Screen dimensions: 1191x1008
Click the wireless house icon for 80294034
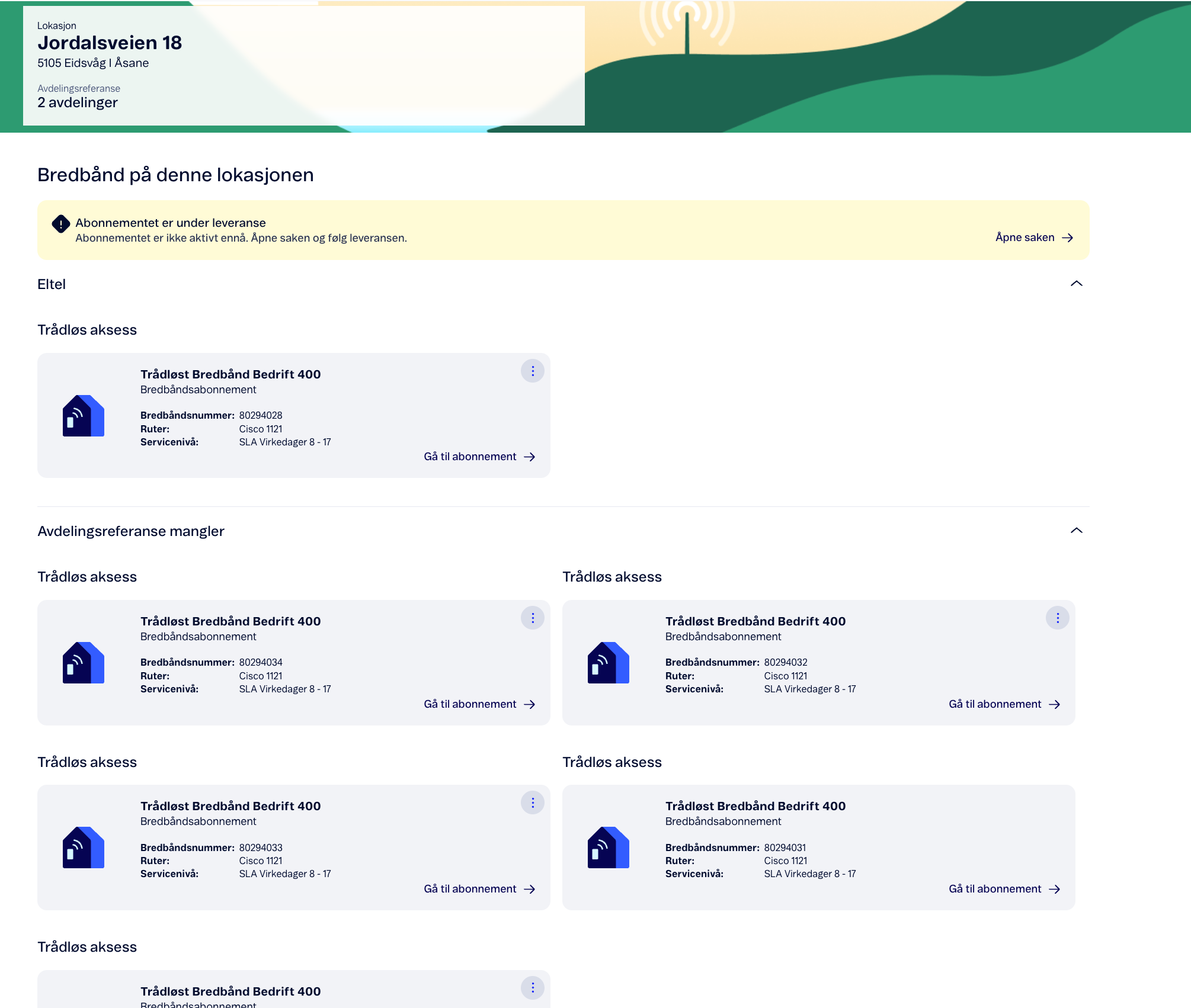click(84, 663)
